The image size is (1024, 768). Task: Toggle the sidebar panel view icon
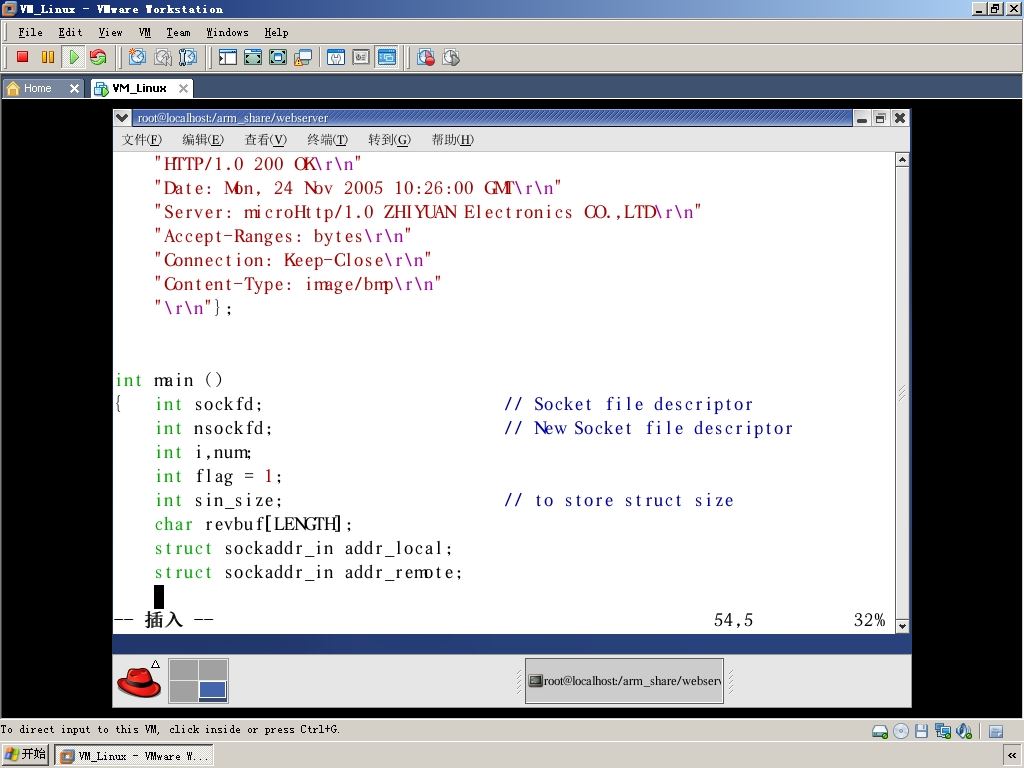(227, 57)
